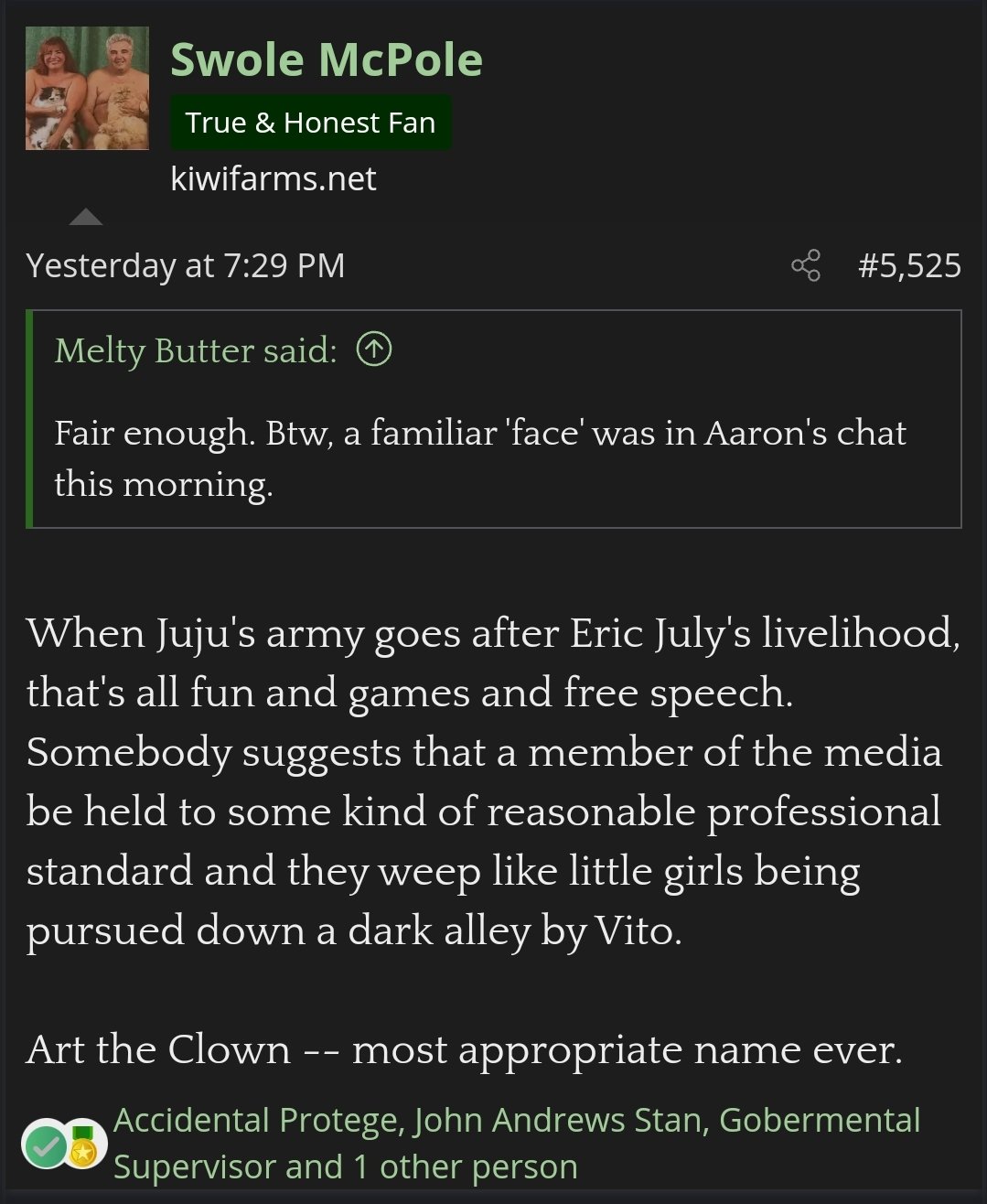Screen dimensions: 987x1204
Task: Open Gobermental Supervisor reaction user link
Action: (x=517, y=1144)
